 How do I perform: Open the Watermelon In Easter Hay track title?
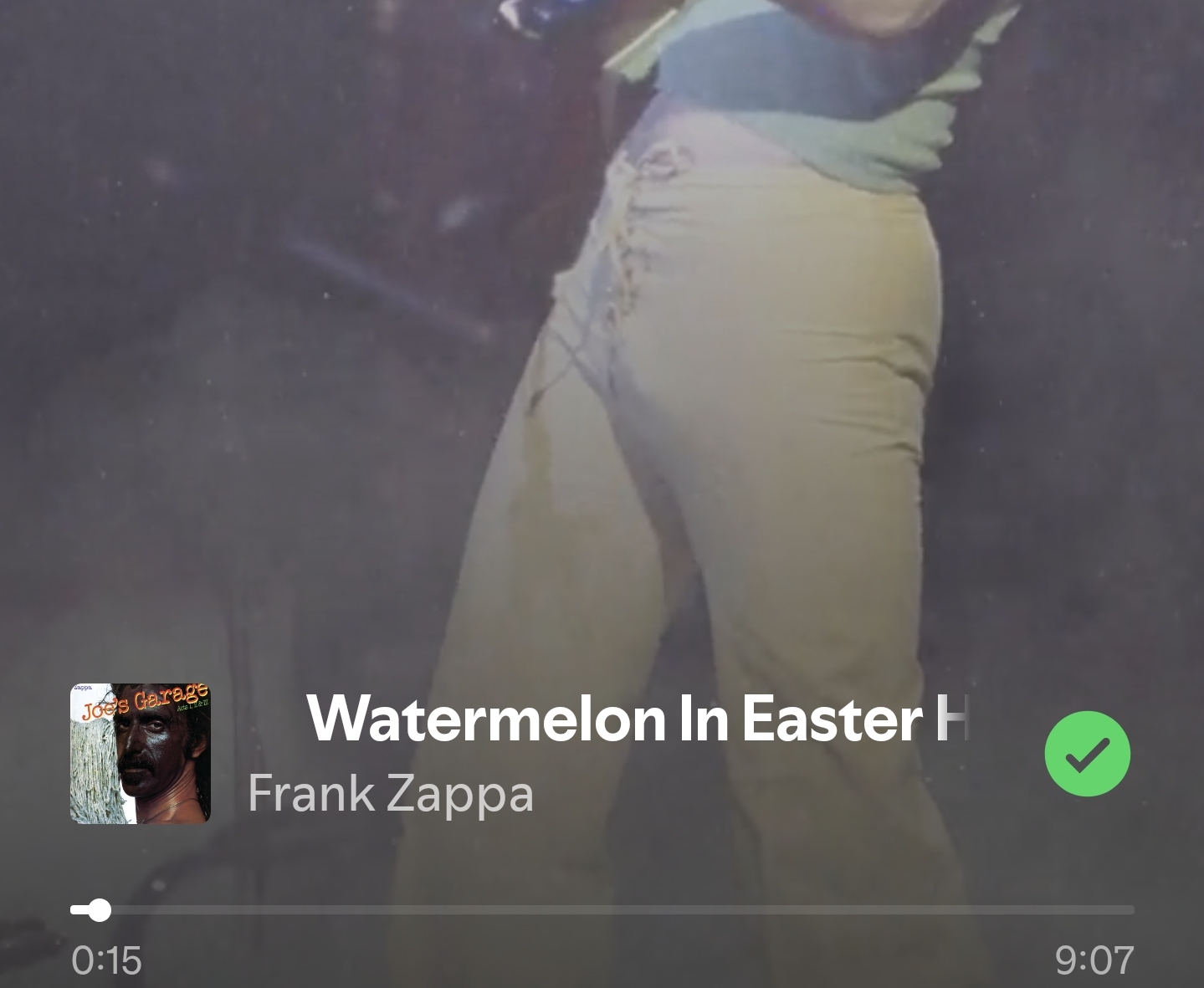click(637, 719)
